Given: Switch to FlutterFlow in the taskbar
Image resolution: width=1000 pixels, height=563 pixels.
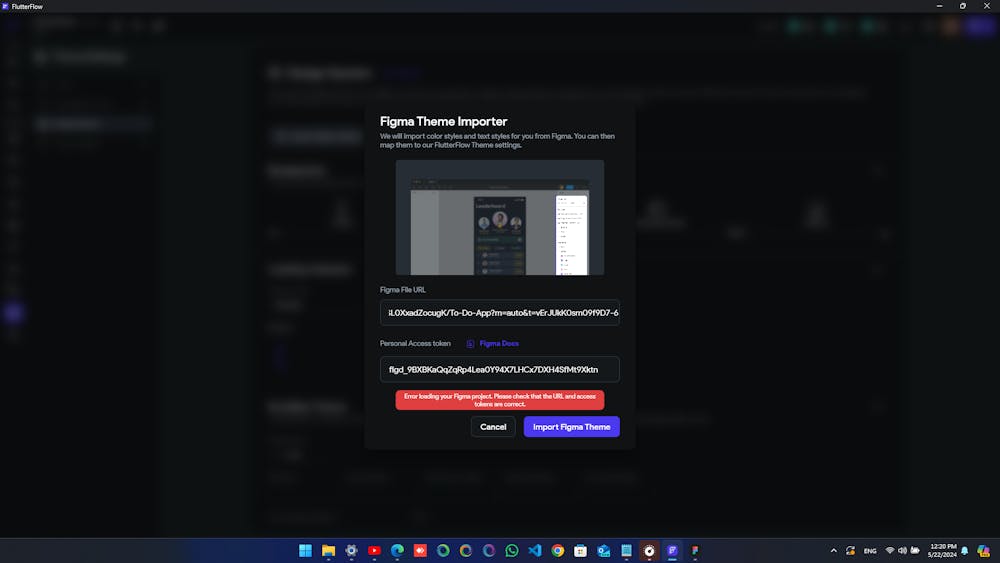Looking at the screenshot, I should coord(672,550).
